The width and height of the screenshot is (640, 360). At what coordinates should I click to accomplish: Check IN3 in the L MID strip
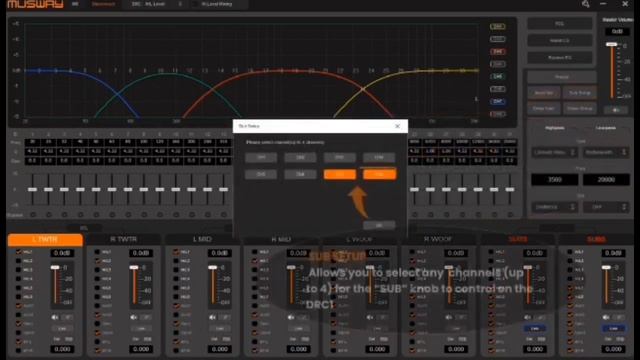click(x=176, y=270)
